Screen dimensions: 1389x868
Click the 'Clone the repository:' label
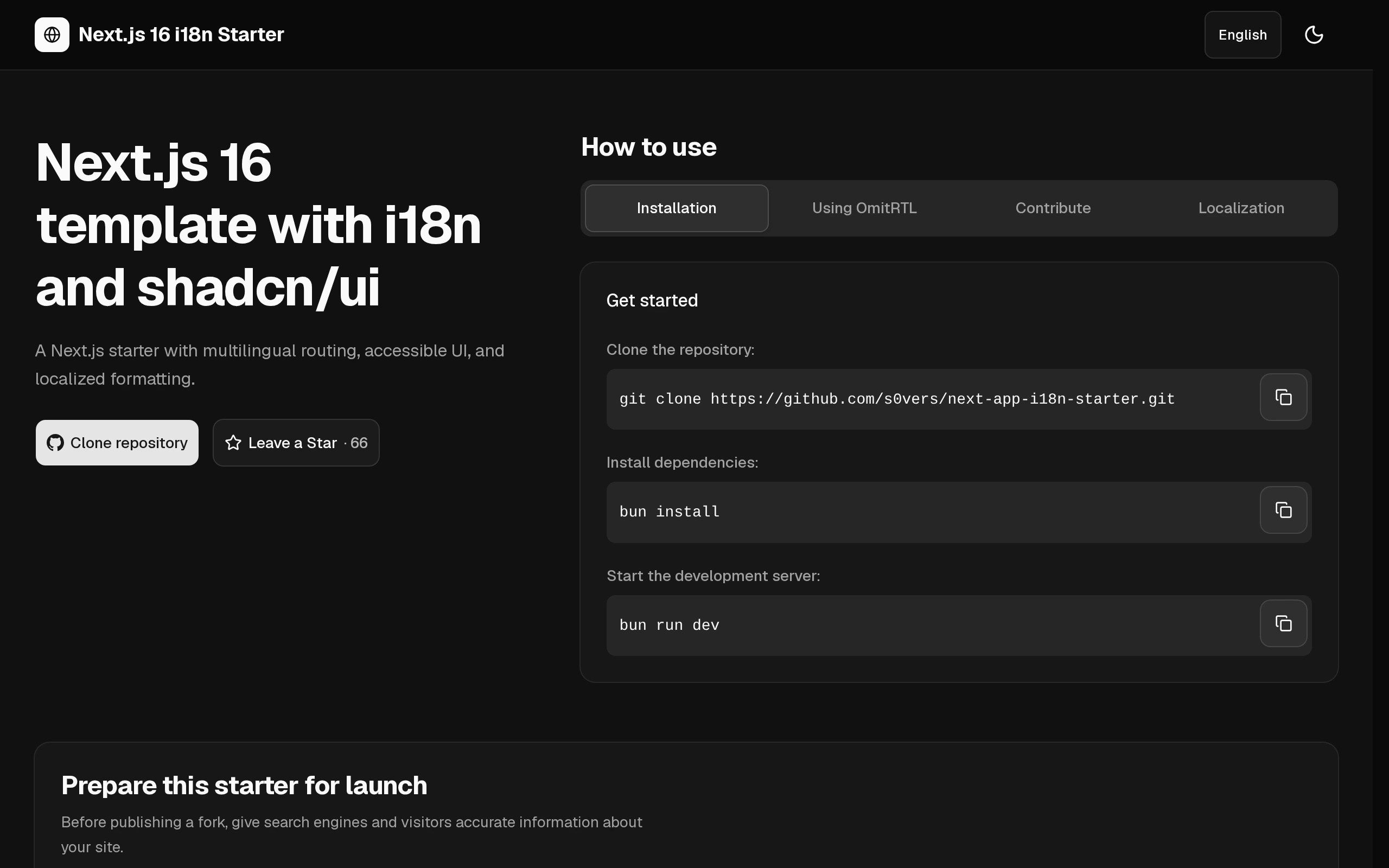click(x=680, y=349)
